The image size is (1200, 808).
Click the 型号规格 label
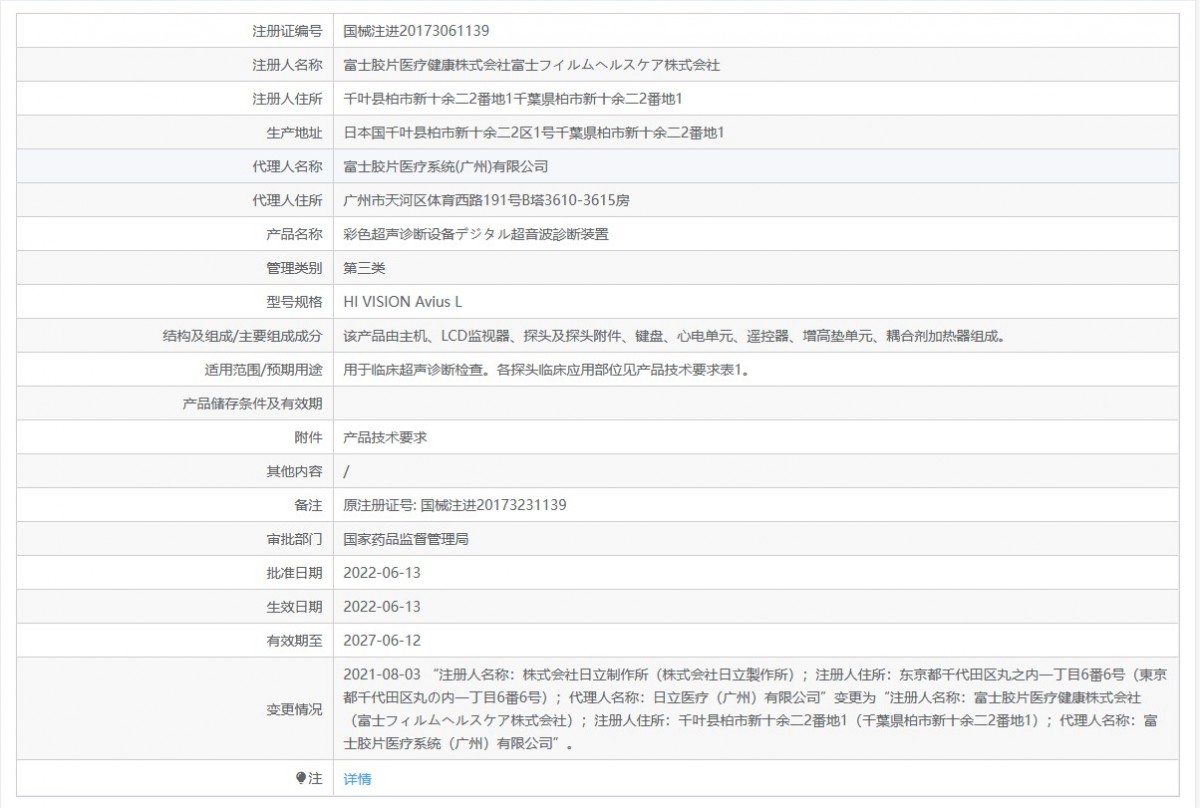pos(294,302)
